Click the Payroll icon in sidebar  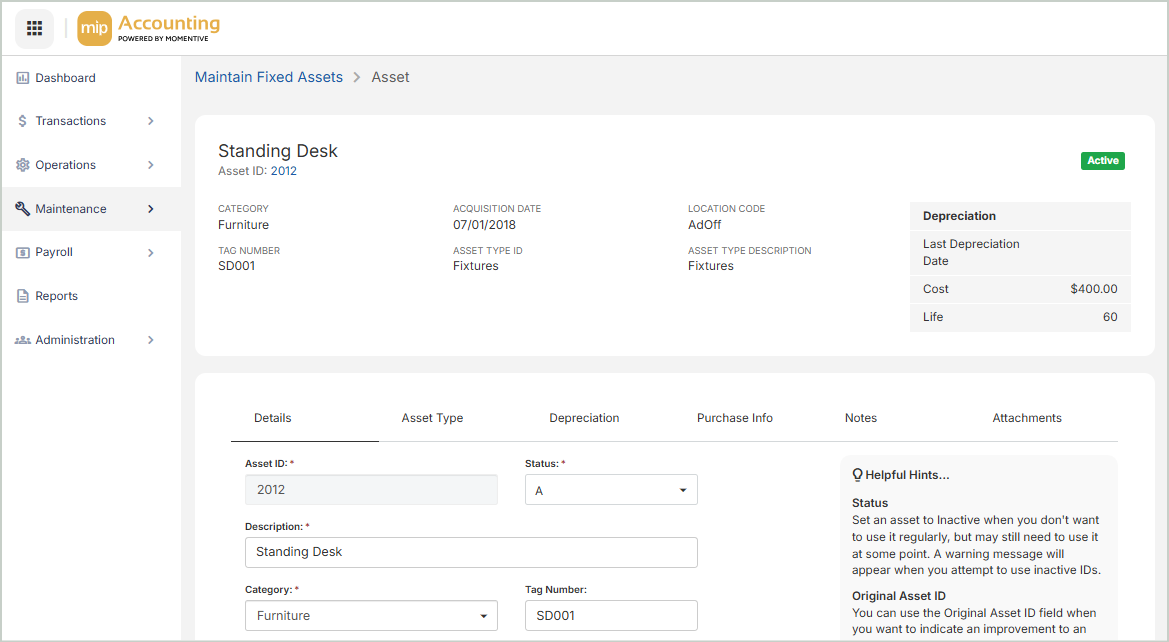pyautogui.click(x=23, y=253)
